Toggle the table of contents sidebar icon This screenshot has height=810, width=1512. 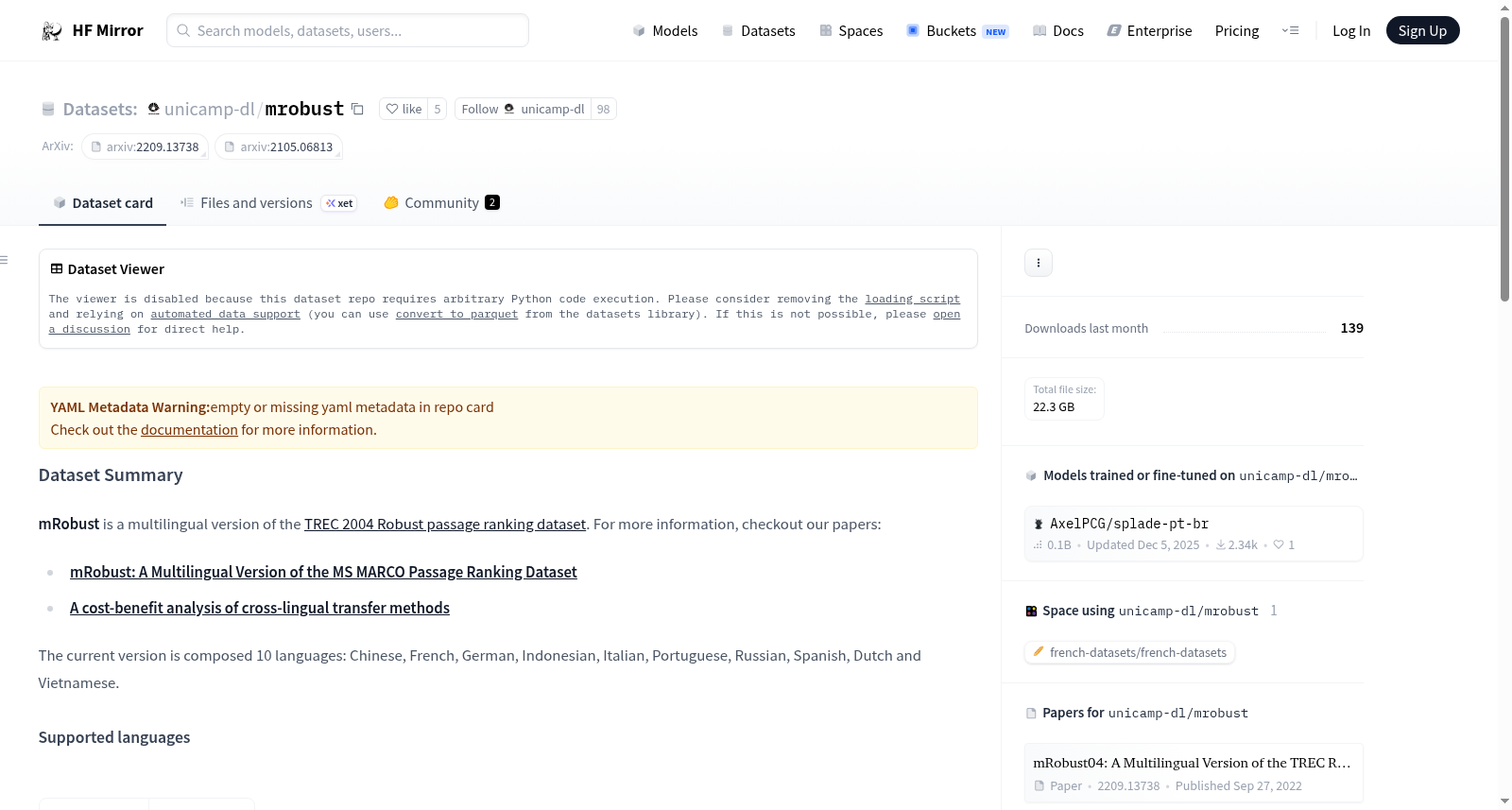pyautogui.click(x=5, y=260)
